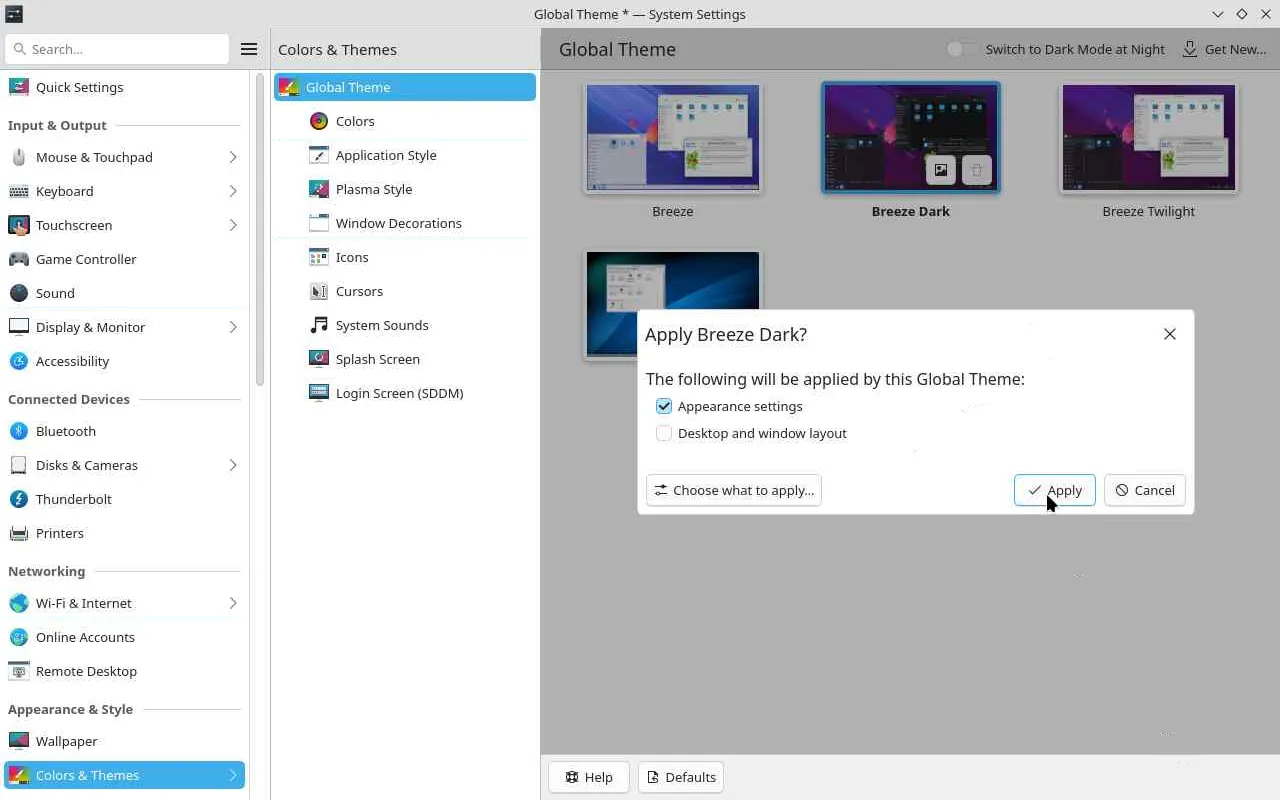Click the Plasma Style icon
The image size is (1280, 800).
point(319,189)
